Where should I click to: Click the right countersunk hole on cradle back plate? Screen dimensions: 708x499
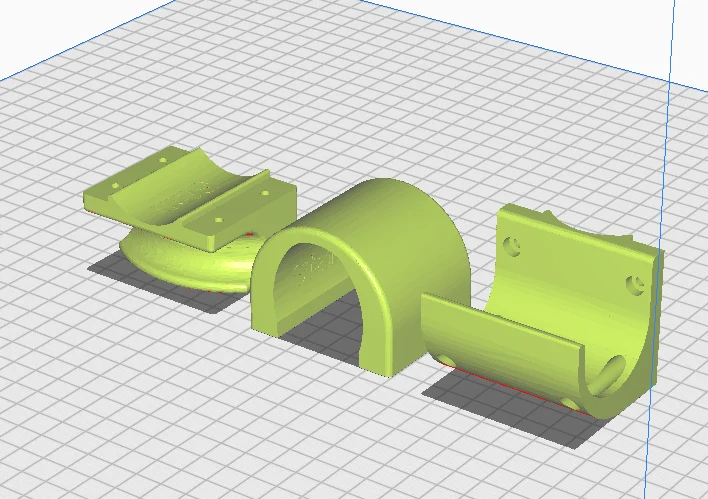[636, 285]
